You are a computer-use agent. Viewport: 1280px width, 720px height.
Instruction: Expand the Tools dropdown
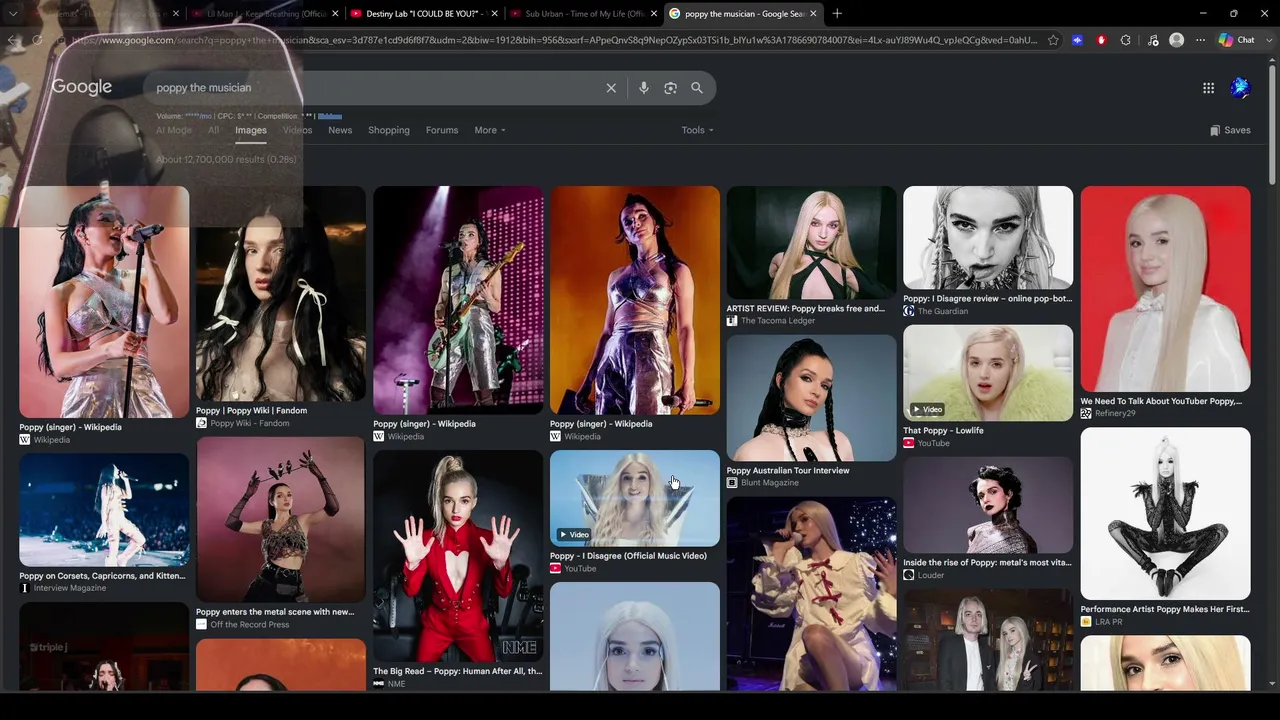click(x=697, y=130)
